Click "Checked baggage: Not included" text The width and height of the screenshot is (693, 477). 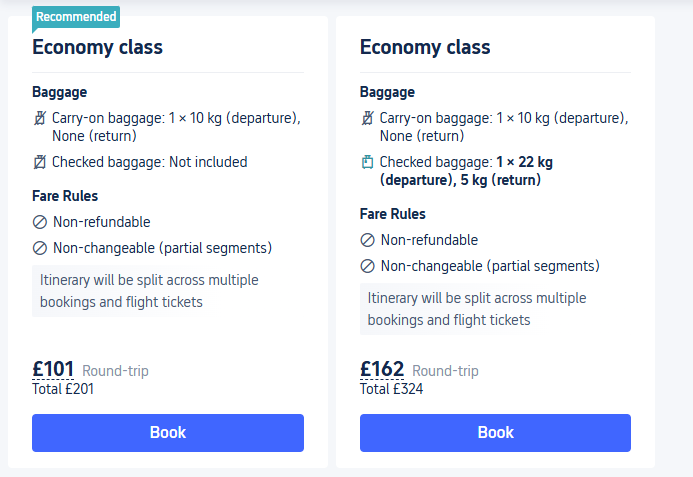click(149, 162)
